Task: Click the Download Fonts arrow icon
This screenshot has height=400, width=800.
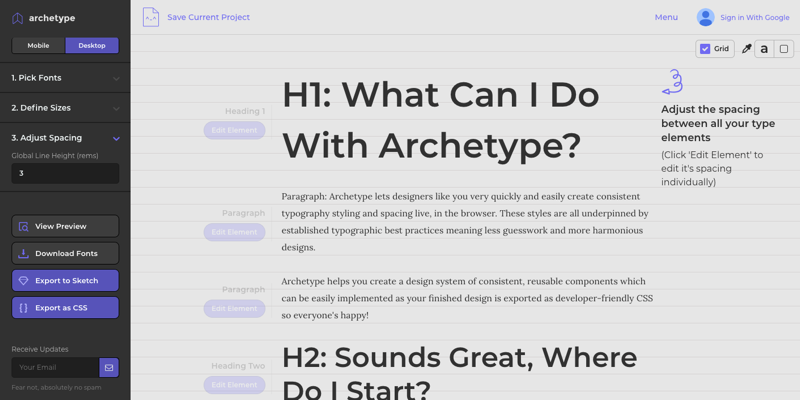Action: [x=23, y=254]
